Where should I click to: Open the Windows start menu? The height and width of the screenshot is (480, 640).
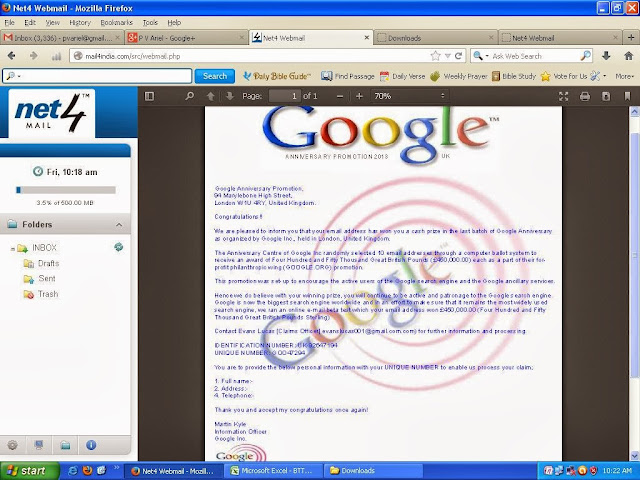(27, 471)
